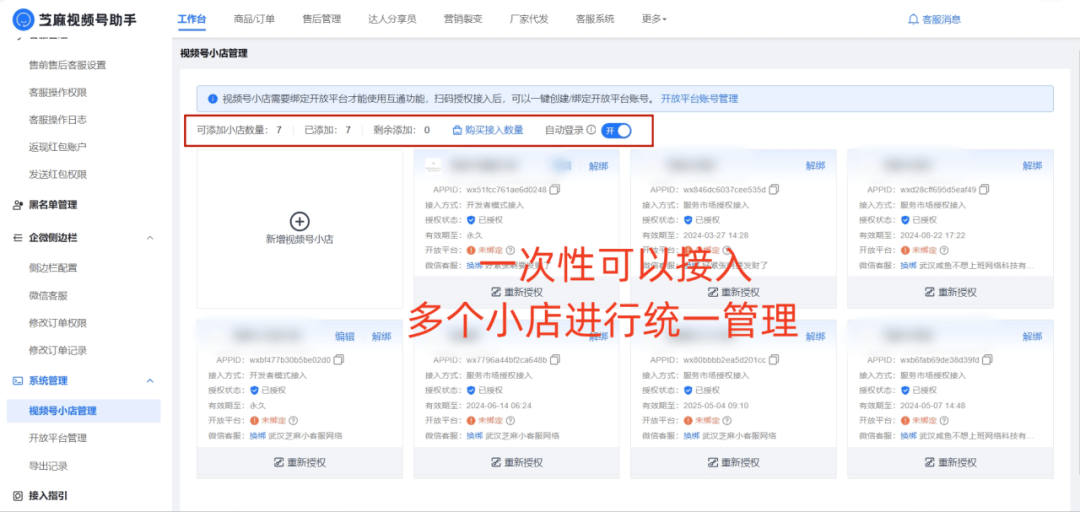This screenshot has width=1080, height=512.
Task: Click 重新授权 on the wxbf477b30b5be02d0 card
Action: pyautogui.click(x=299, y=462)
